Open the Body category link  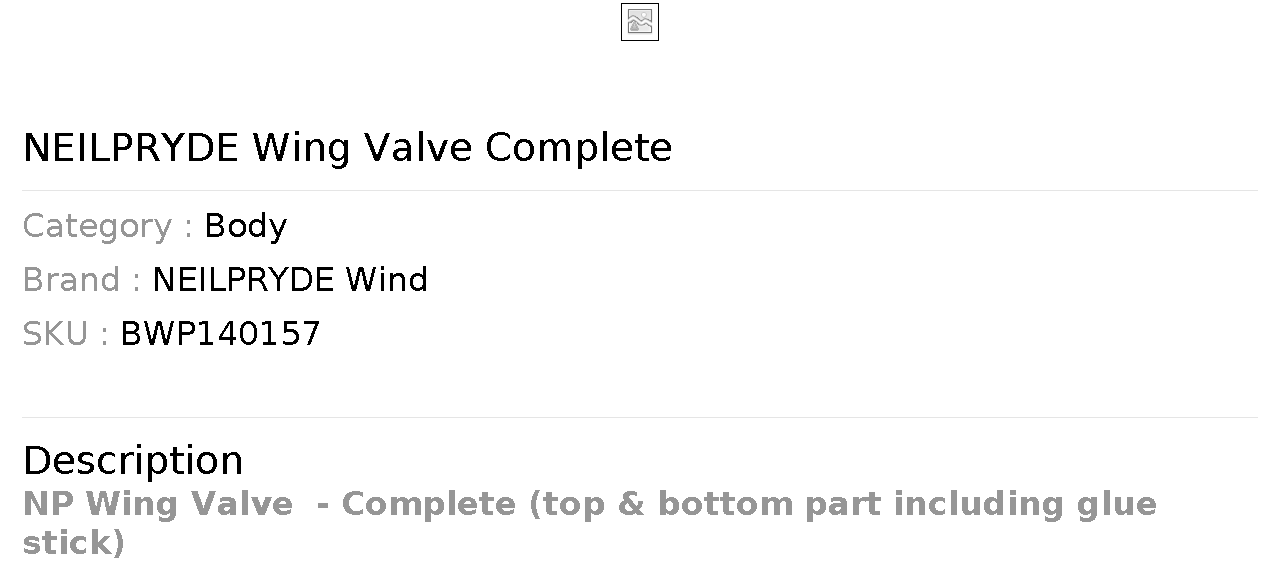click(245, 226)
